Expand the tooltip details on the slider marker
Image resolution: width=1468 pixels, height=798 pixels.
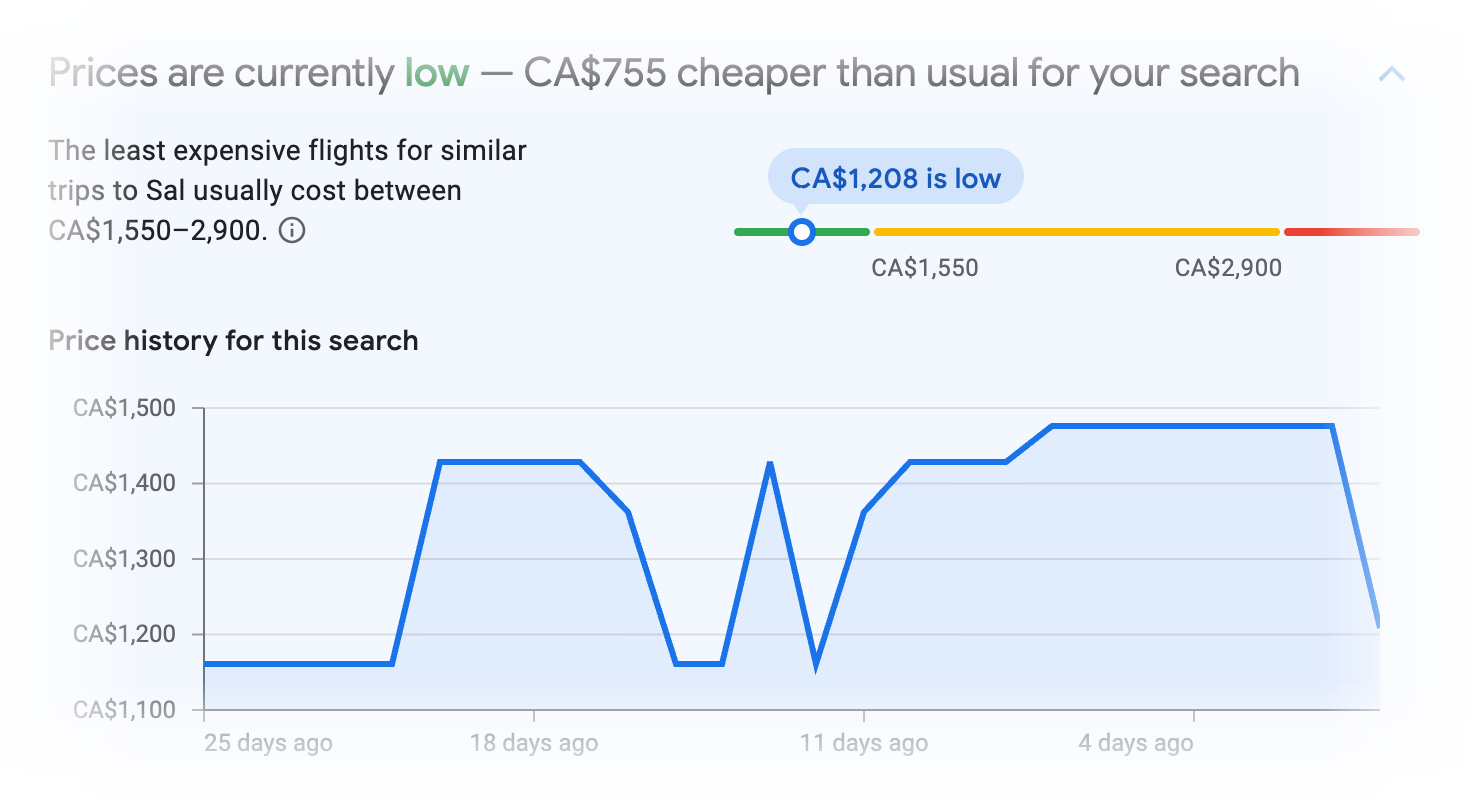(802, 231)
